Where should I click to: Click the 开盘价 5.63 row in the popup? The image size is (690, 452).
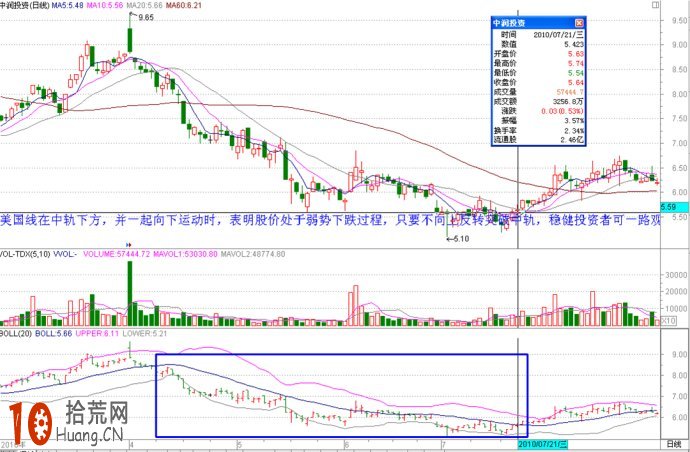click(x=538, y=54)
